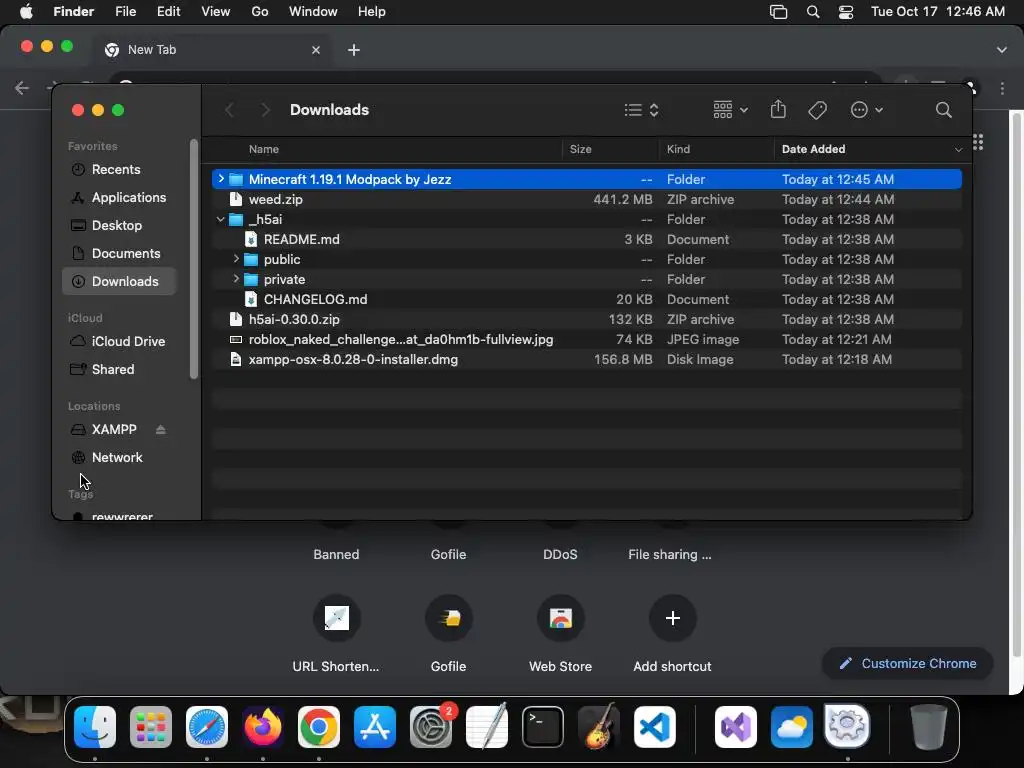1024x768 pixels.
Task: Sort by Size column header
Action: point(580,149)
